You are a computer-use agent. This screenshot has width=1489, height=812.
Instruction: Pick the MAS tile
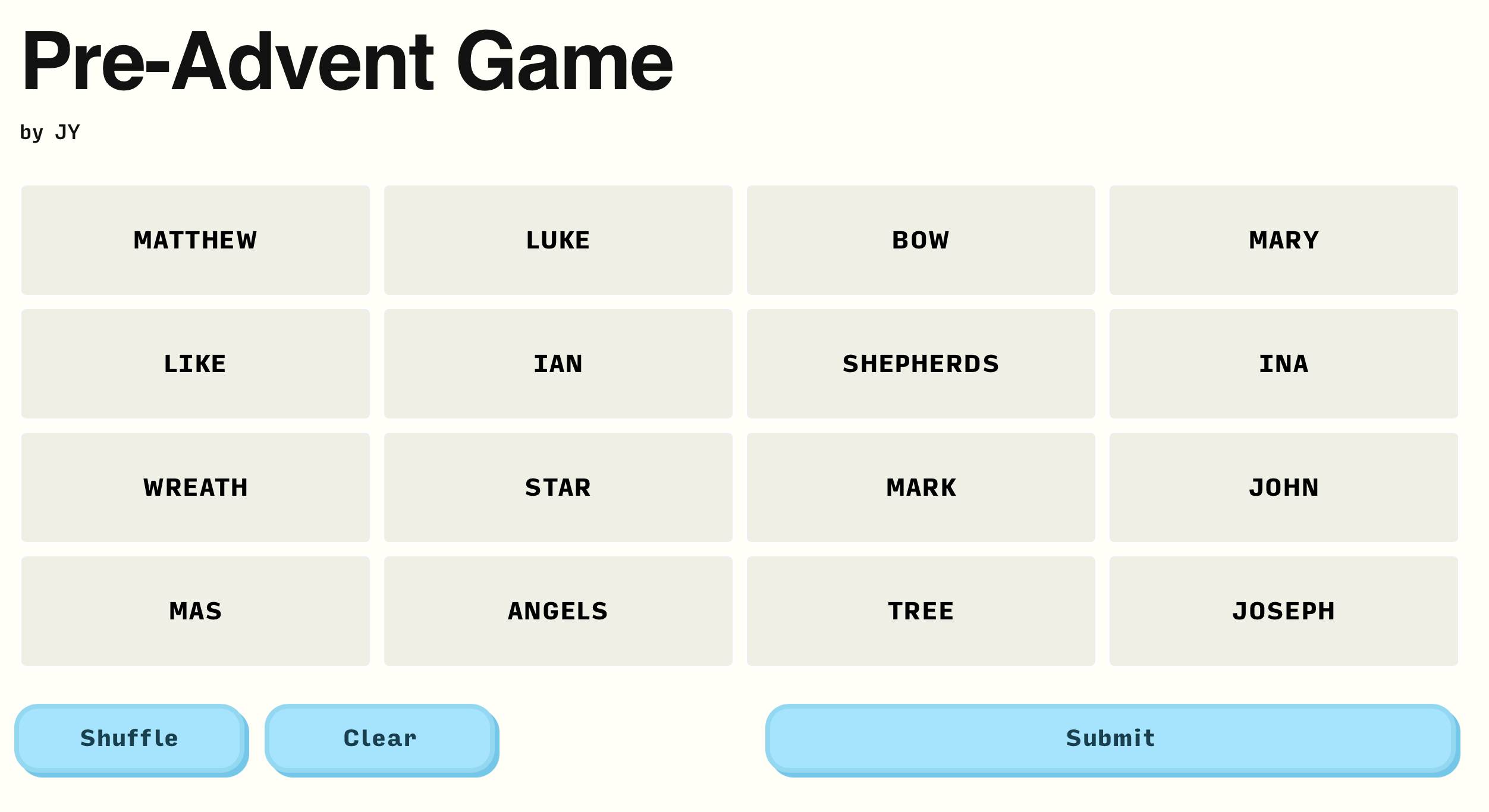(195, 611)
